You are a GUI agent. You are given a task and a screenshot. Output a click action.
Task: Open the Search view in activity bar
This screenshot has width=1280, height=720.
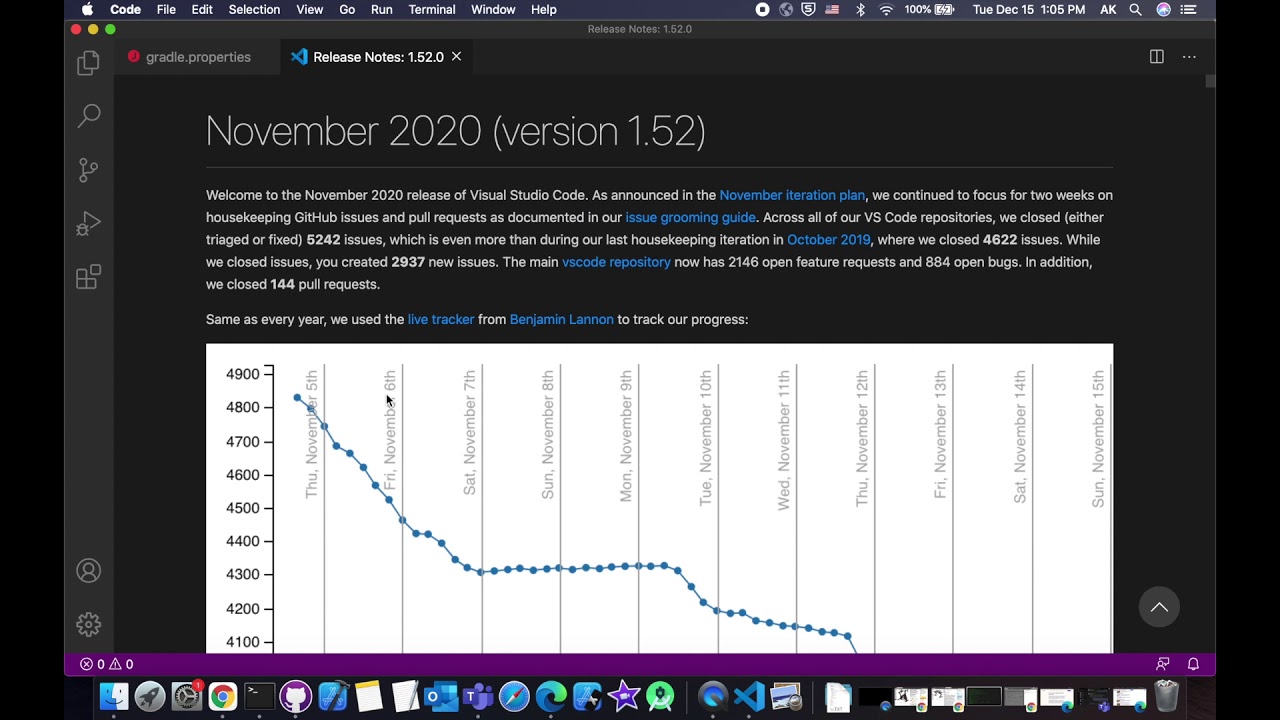(88, 116)
